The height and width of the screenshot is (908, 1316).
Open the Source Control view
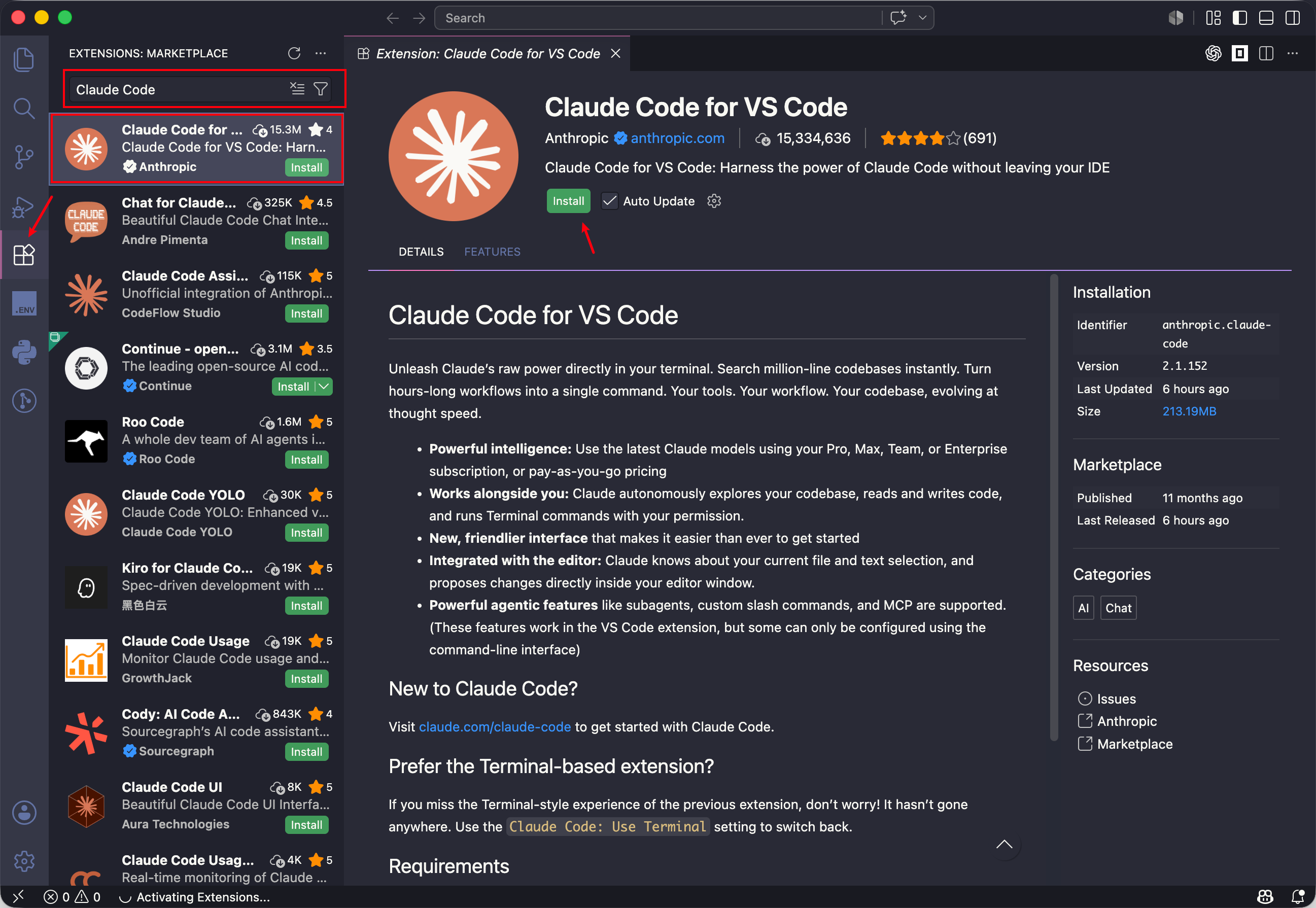pyautogui.click(x=24, y=157)
